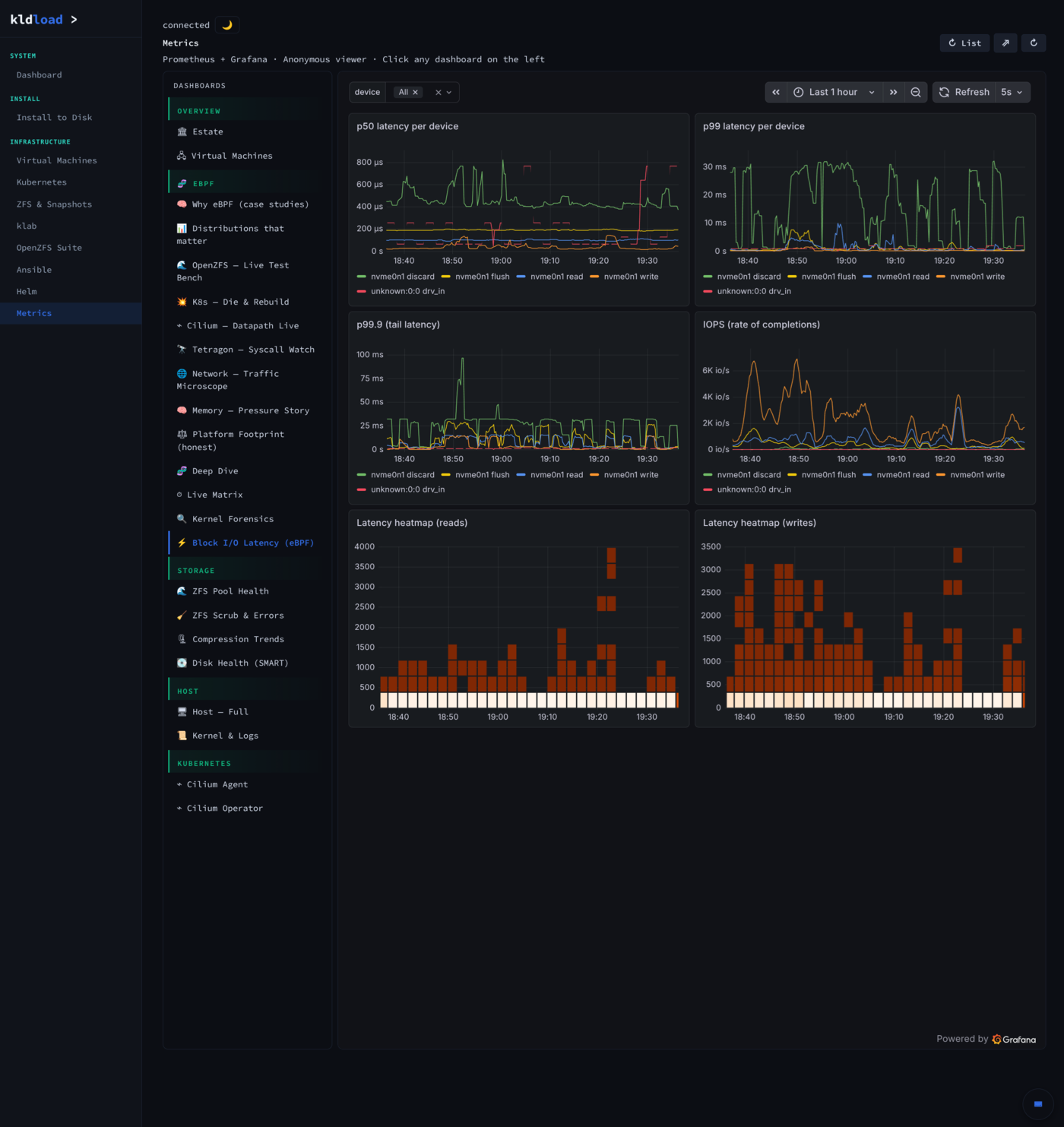Viewport: 1064px width, 1127px height.
Task: Open dashboard in new window arrow icon
Action: (1005, 43)
